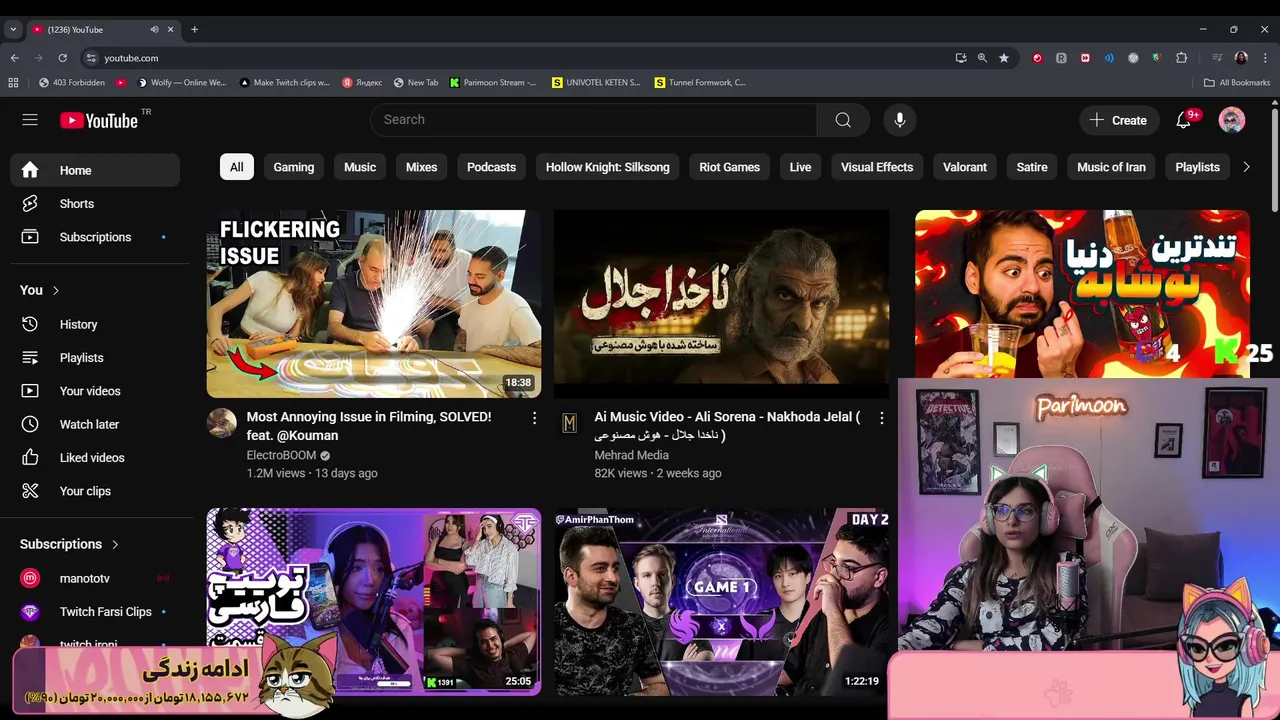Reload the page
This screenshot has width=1280, height=720.
coord(62,58)
